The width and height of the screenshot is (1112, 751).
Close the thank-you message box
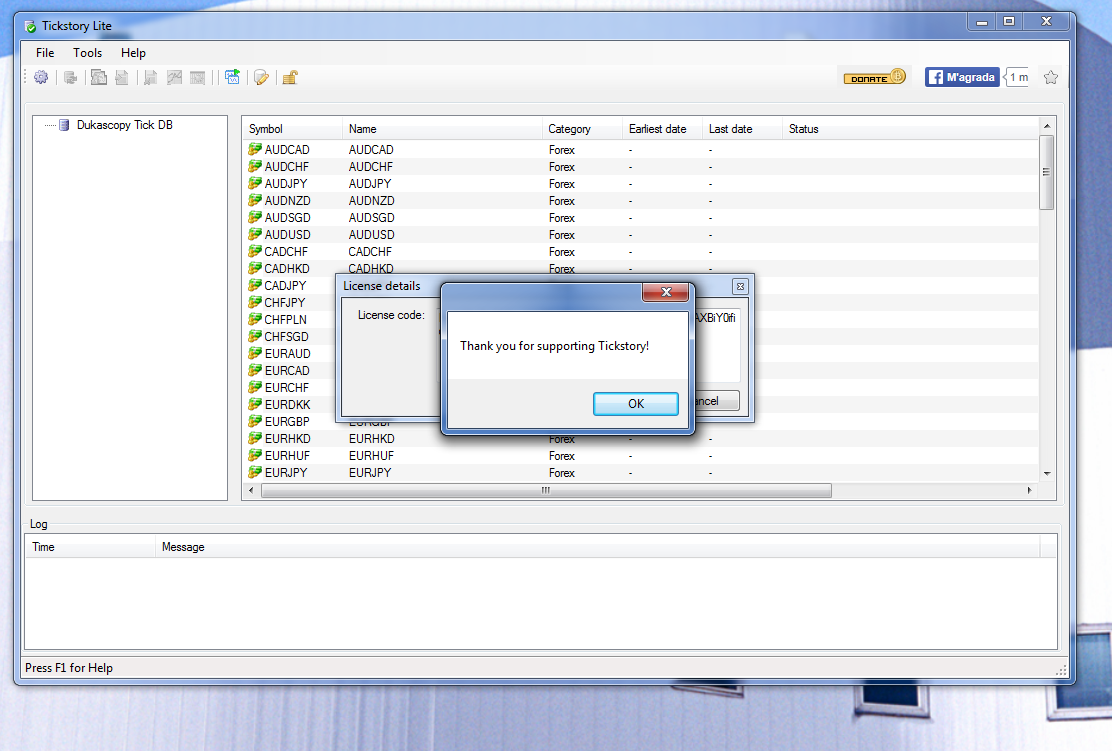[x=665, y=291]
